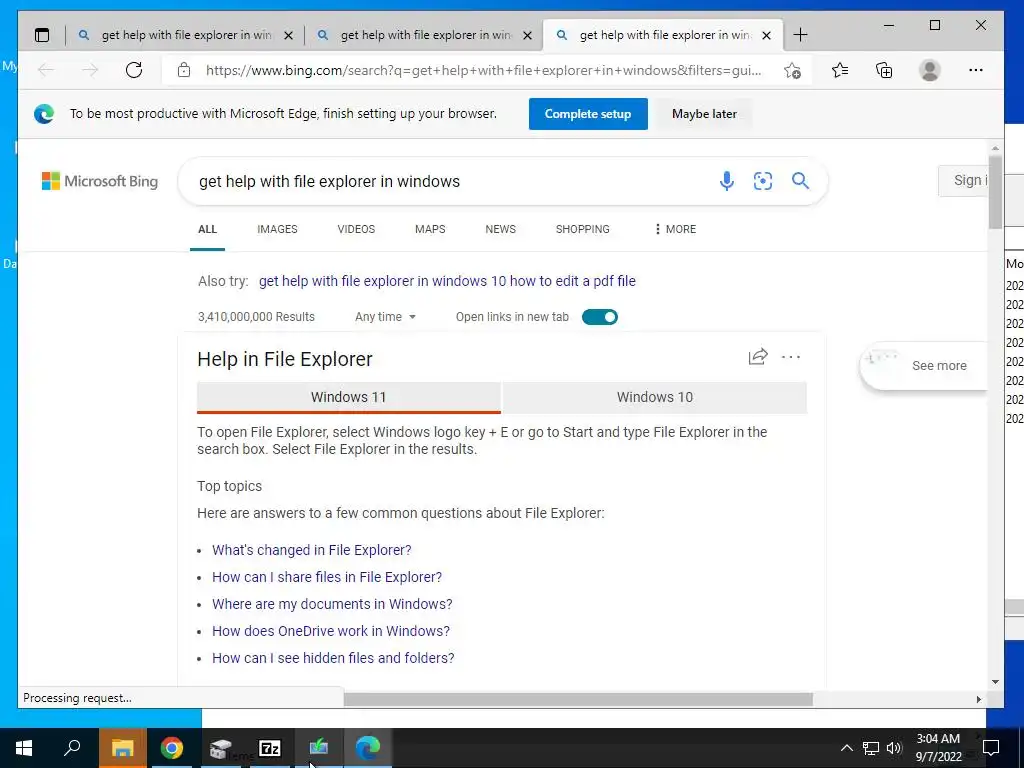Click the browser back arrow
This screenshot has height=768, width=1024.
pyautogui.click(x=46, y=70)
